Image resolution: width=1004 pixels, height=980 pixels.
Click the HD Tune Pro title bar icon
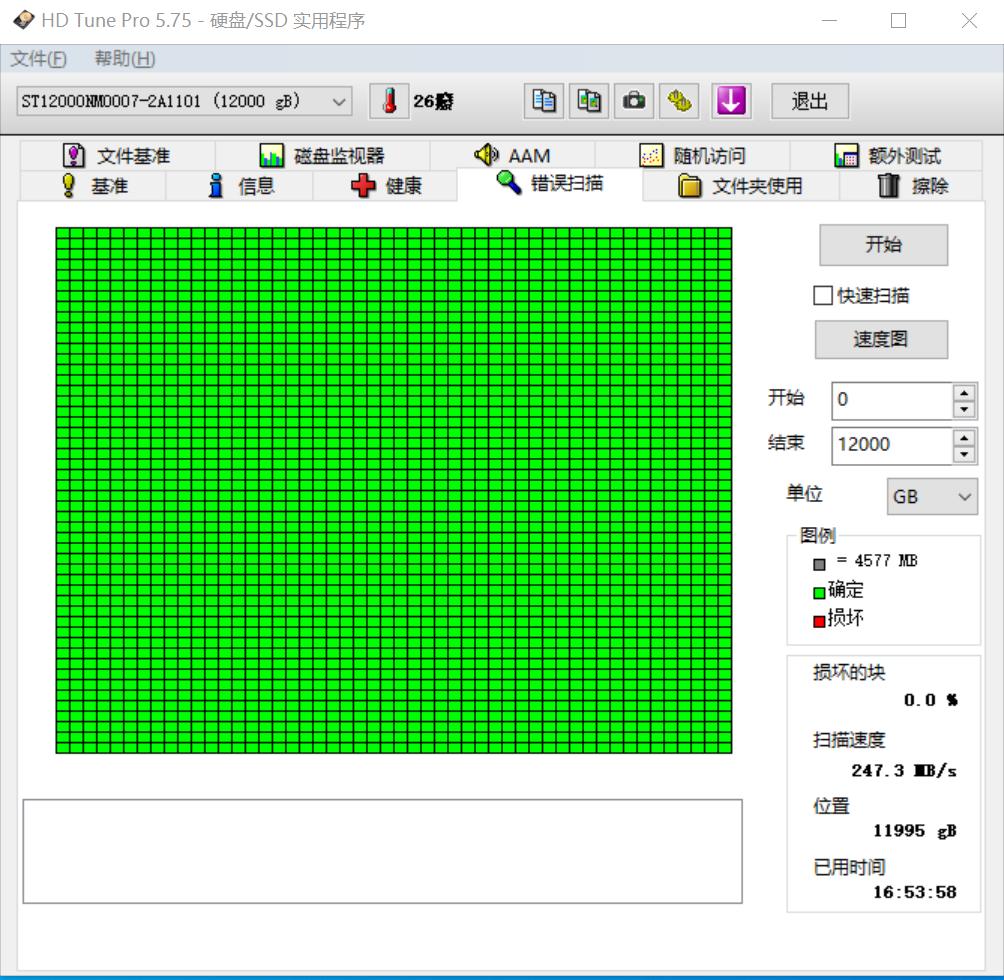point(23,20)
